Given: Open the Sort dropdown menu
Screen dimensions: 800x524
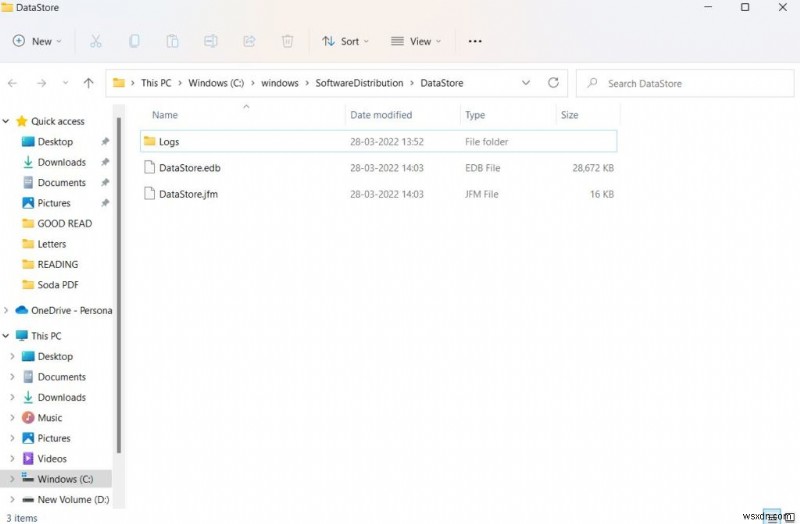Looking at the screenshot, I should click(x=345, y=41).
